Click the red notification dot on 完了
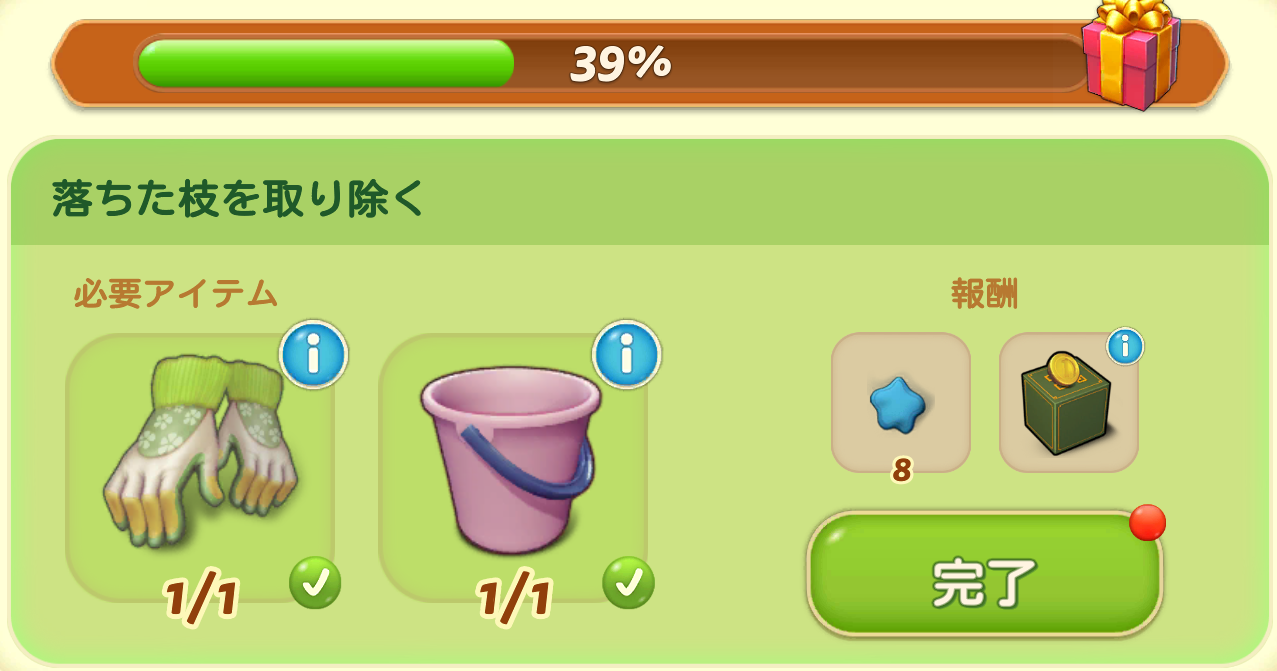The image size is (1277, 671). coord(1147,523)
